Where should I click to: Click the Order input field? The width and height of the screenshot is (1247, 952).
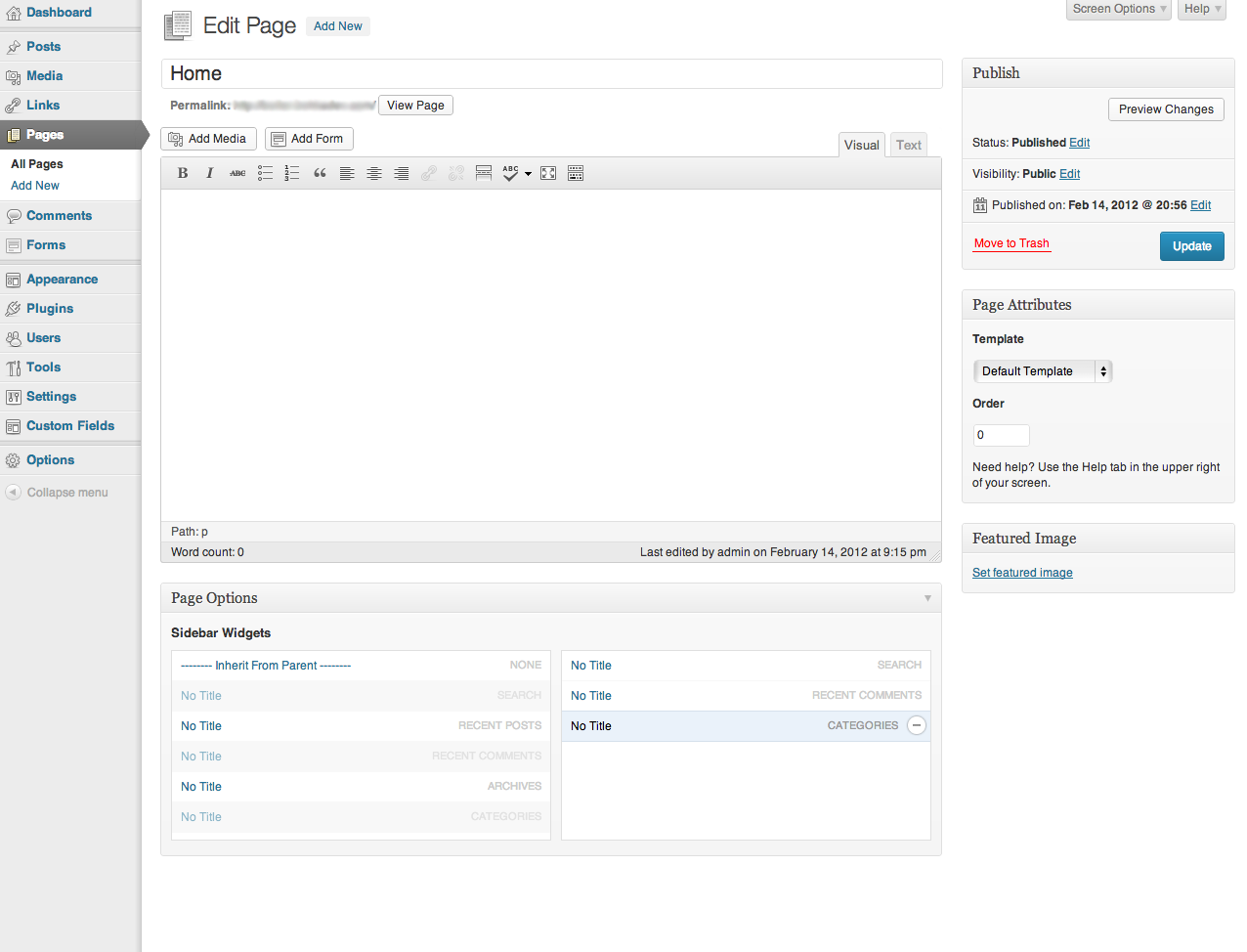pos(1001,435)
